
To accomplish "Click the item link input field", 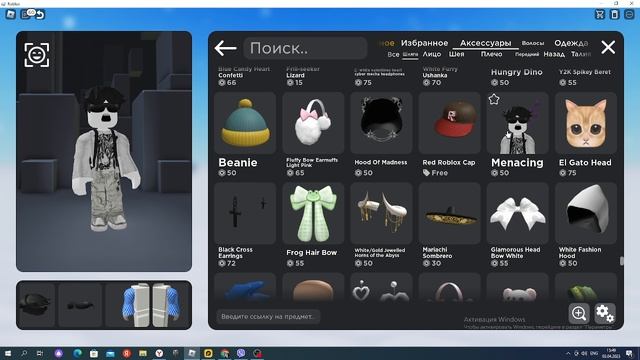I will (268, 316).
